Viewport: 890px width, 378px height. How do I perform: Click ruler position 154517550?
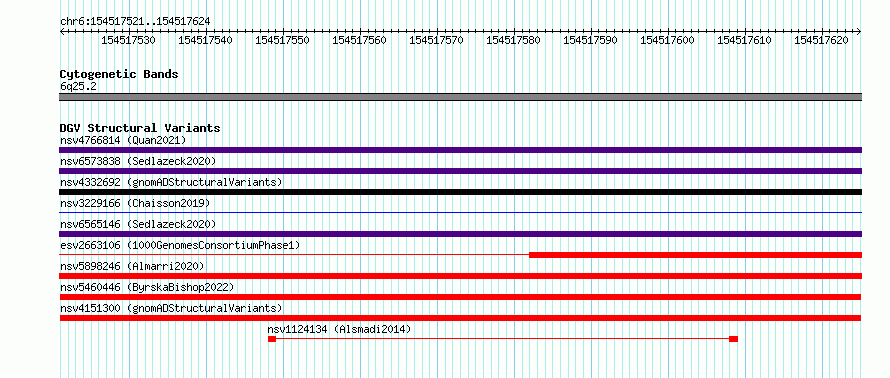(x=282, y=40)
